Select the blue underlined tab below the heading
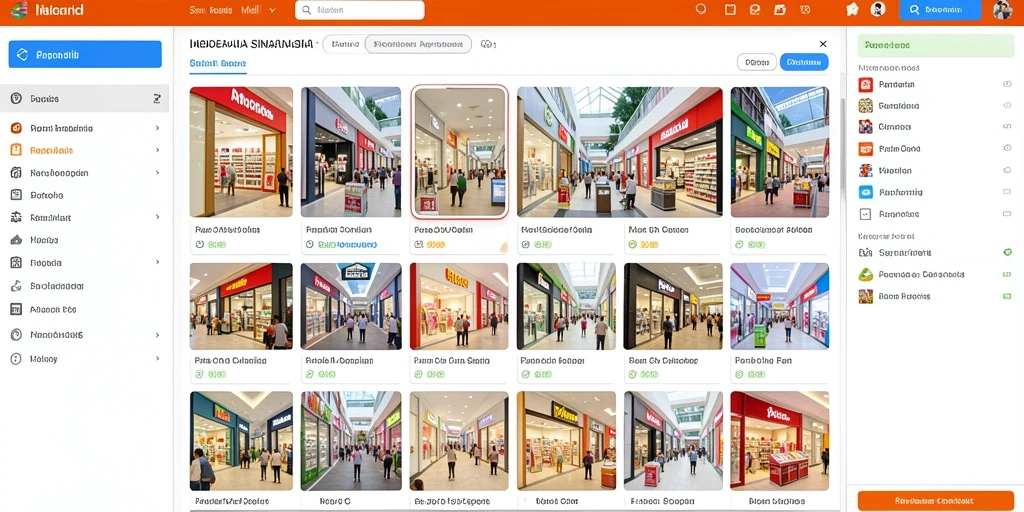This screenshot has height=512, width=1024. pyautogui.click(x=217, y=64)
